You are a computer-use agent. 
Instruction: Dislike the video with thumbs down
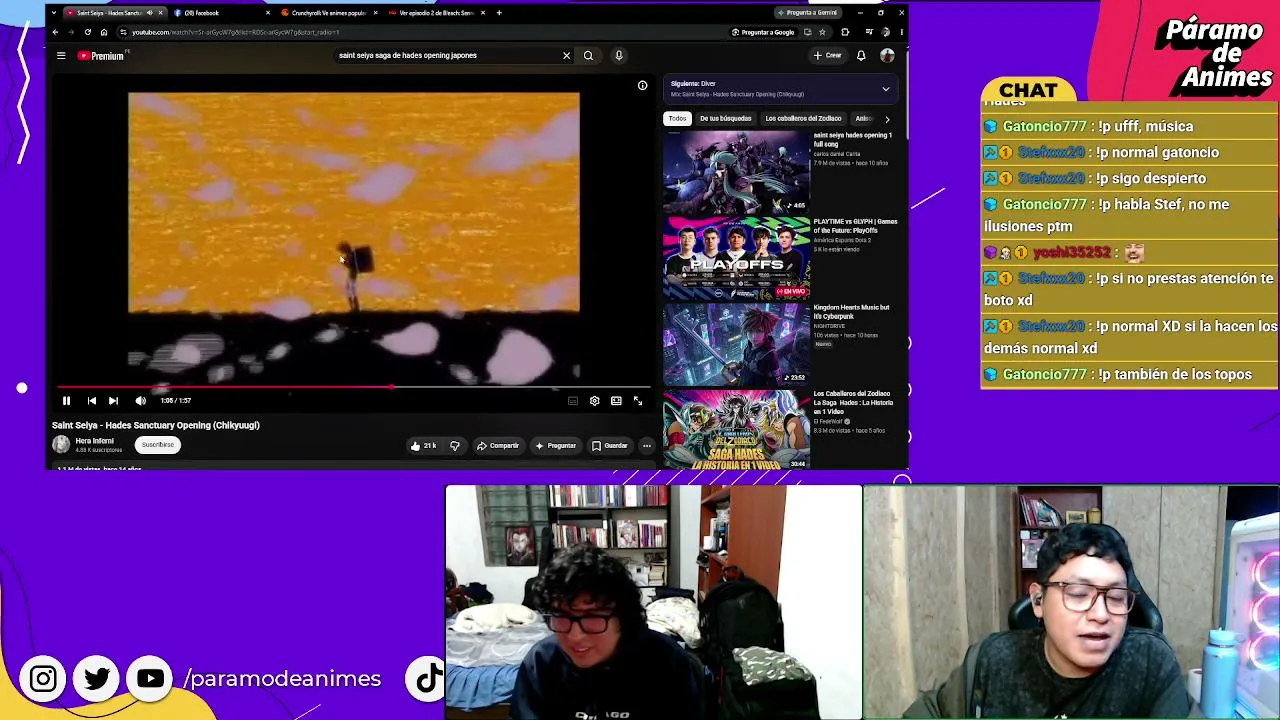coord(454,446)
